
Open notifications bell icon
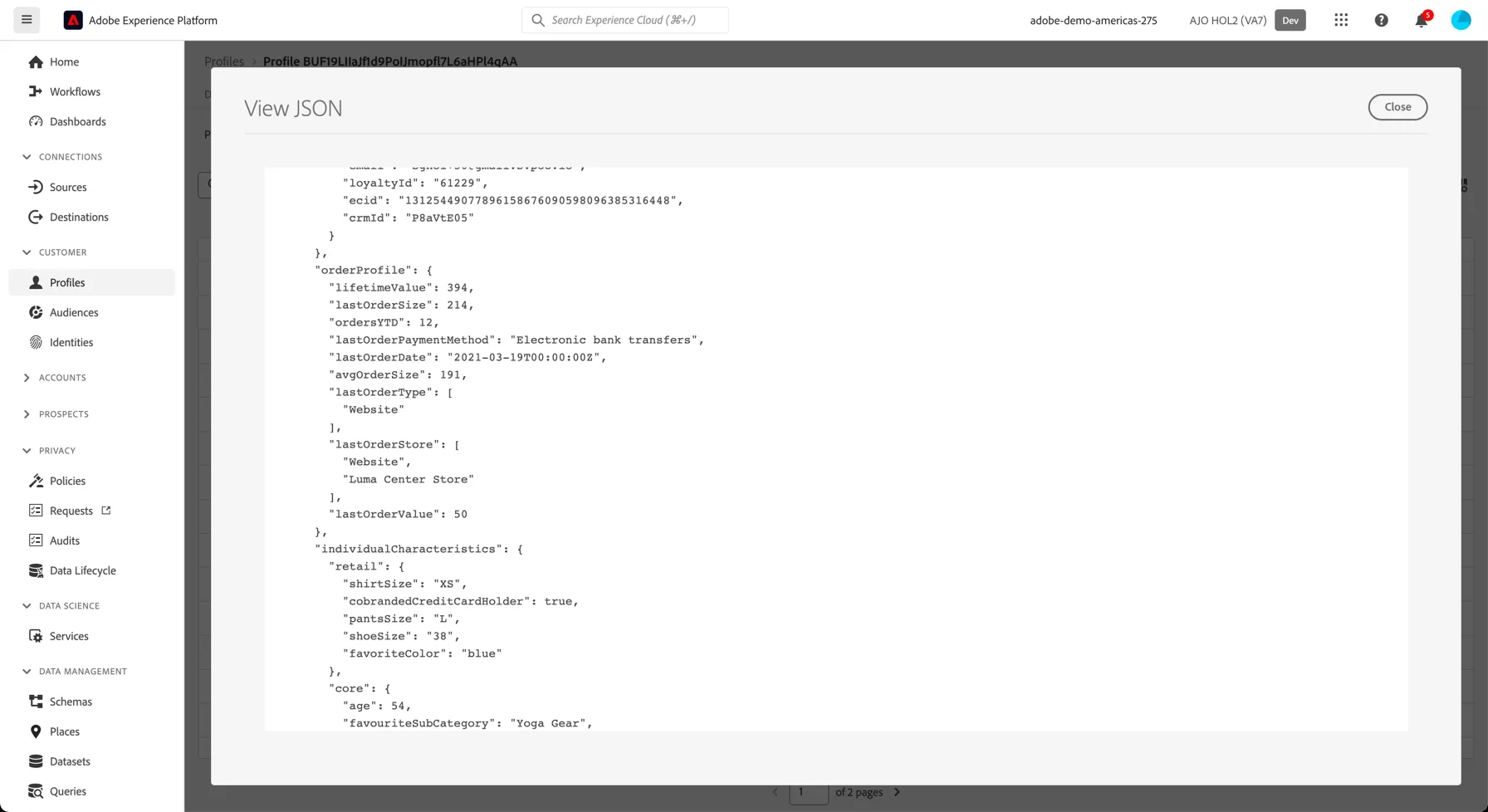point(1422,21)
